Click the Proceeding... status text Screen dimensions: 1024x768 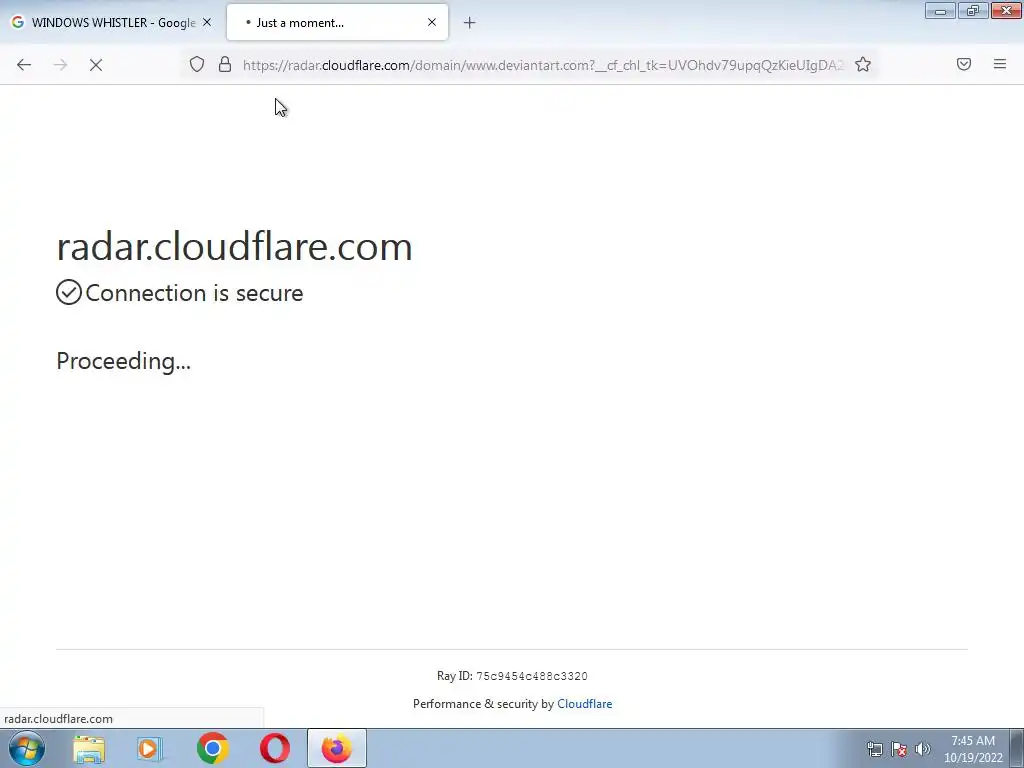pyautogui.click(x=123, y=361)
